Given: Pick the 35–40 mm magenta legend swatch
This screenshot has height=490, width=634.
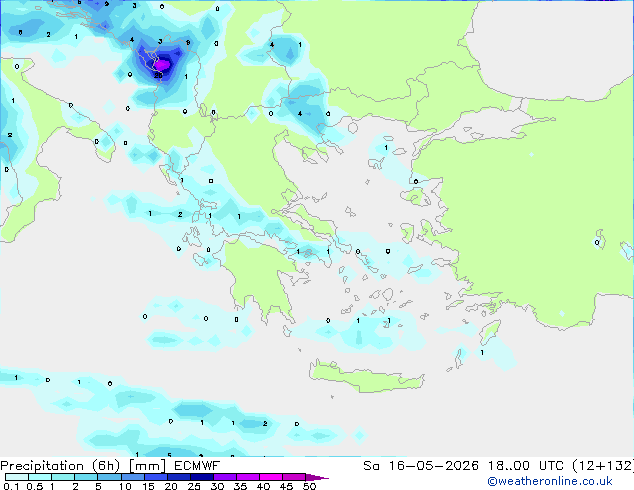Looking at the screenshot, I should tap(248, 477).
